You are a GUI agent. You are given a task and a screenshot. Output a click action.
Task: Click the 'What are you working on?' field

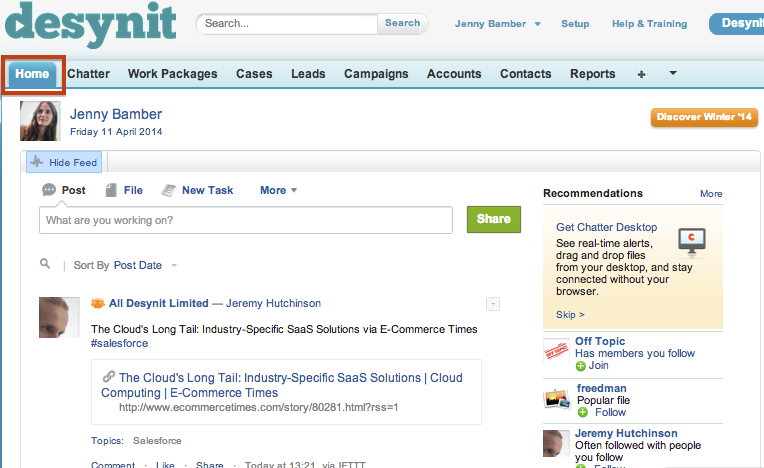tap(246, 220)
